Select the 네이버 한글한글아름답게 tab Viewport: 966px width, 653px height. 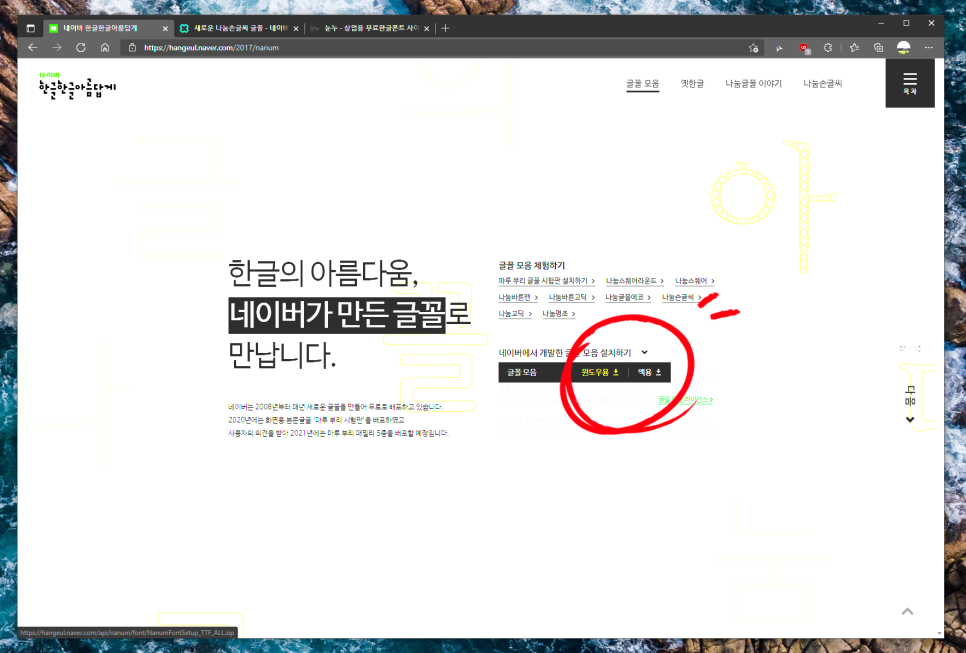[108, 28]
